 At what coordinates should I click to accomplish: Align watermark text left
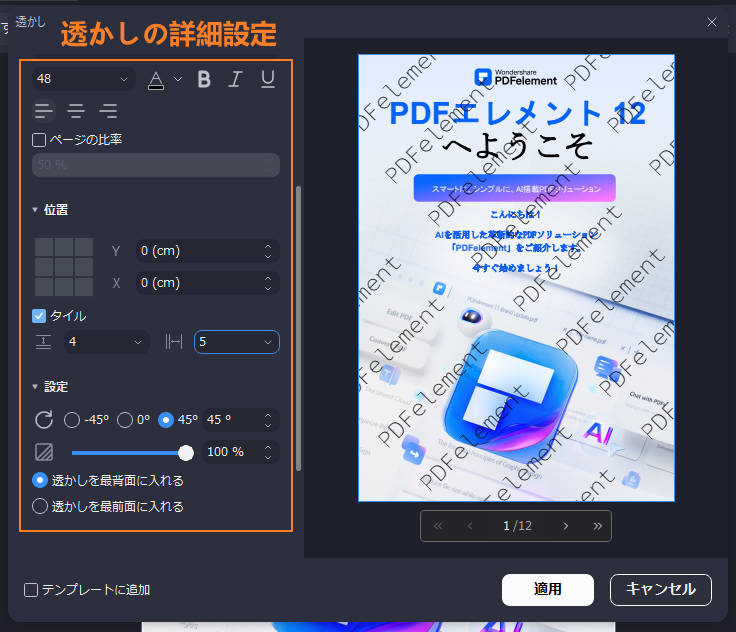point(44,111)
